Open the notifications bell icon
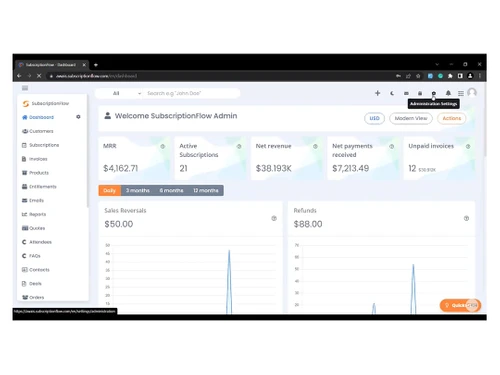The width and height of the screenshot is (500, 375). 448,93
